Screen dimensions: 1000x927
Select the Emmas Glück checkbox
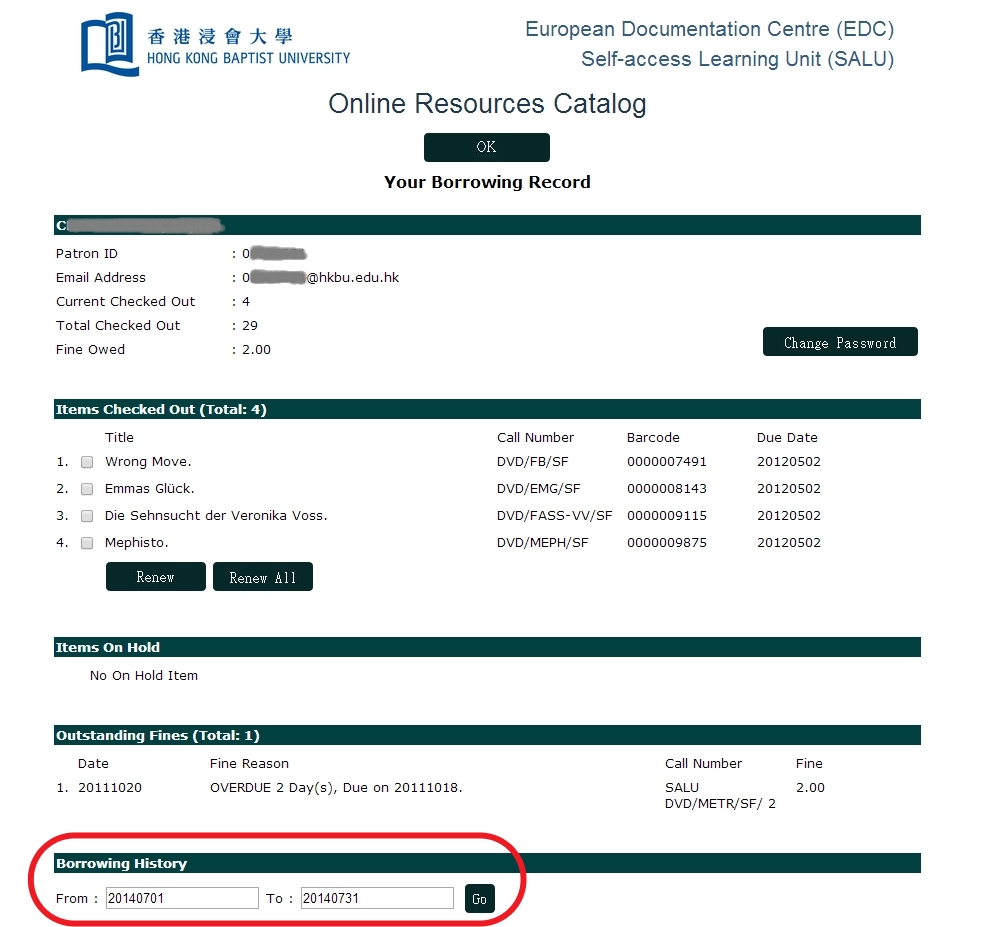pos(87,489)
